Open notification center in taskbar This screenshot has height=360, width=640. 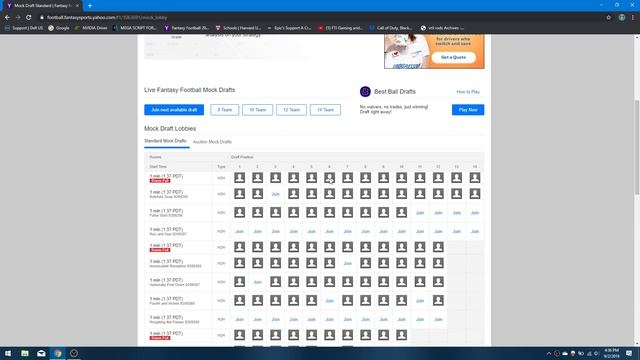coord(629,353)
